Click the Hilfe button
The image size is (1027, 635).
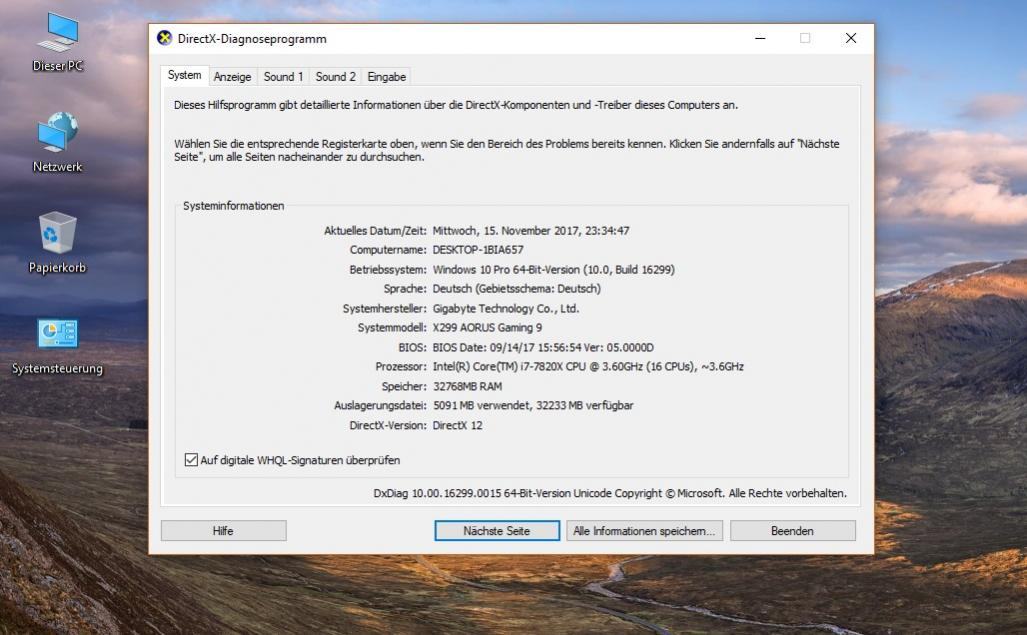tap(223, 531)
